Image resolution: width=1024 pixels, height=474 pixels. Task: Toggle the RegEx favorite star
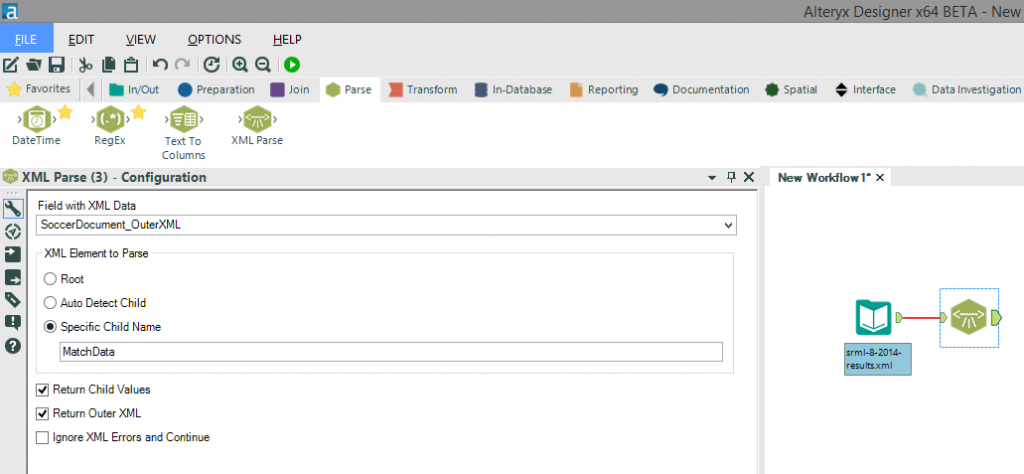click(x=138, y=112)
